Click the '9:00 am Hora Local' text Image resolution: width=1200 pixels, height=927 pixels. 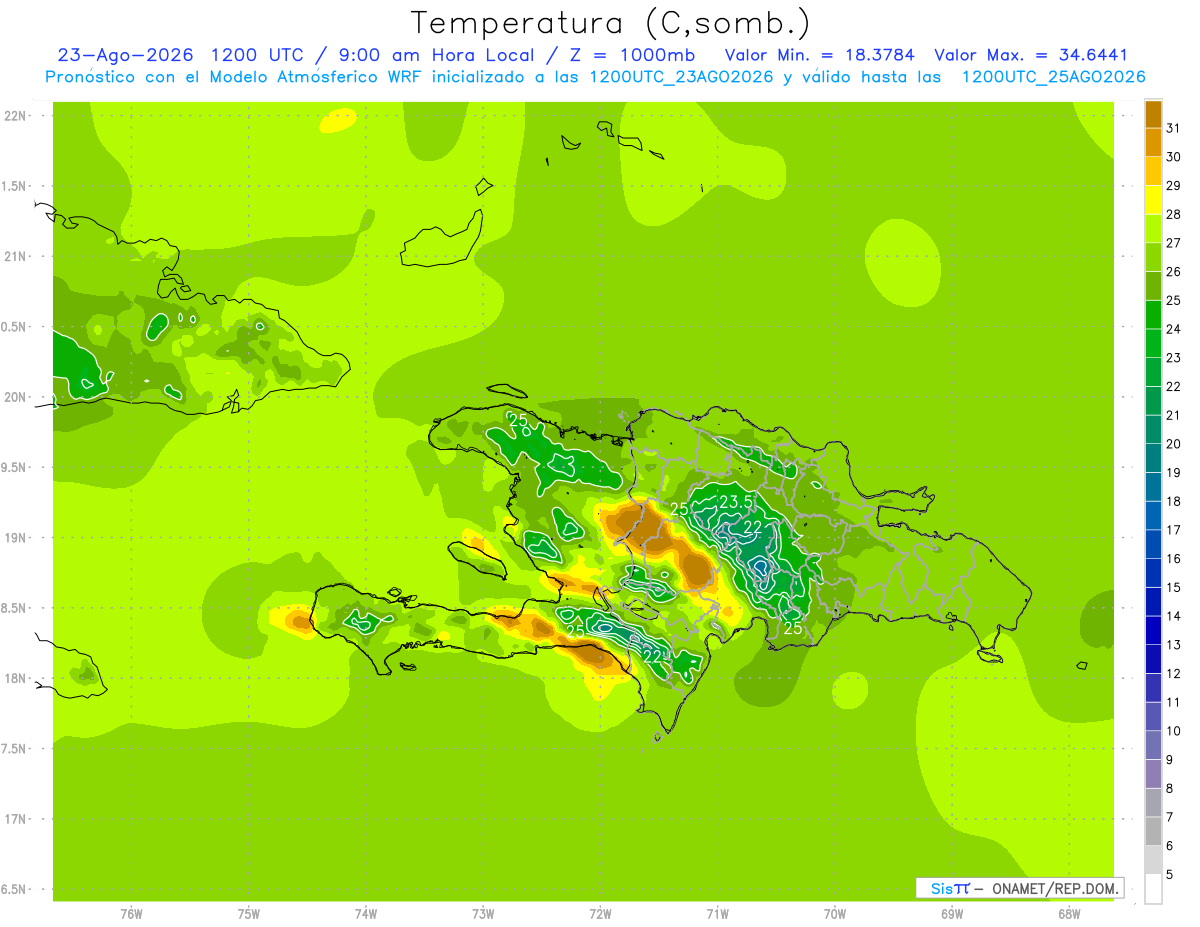click(x=438, y=55)
